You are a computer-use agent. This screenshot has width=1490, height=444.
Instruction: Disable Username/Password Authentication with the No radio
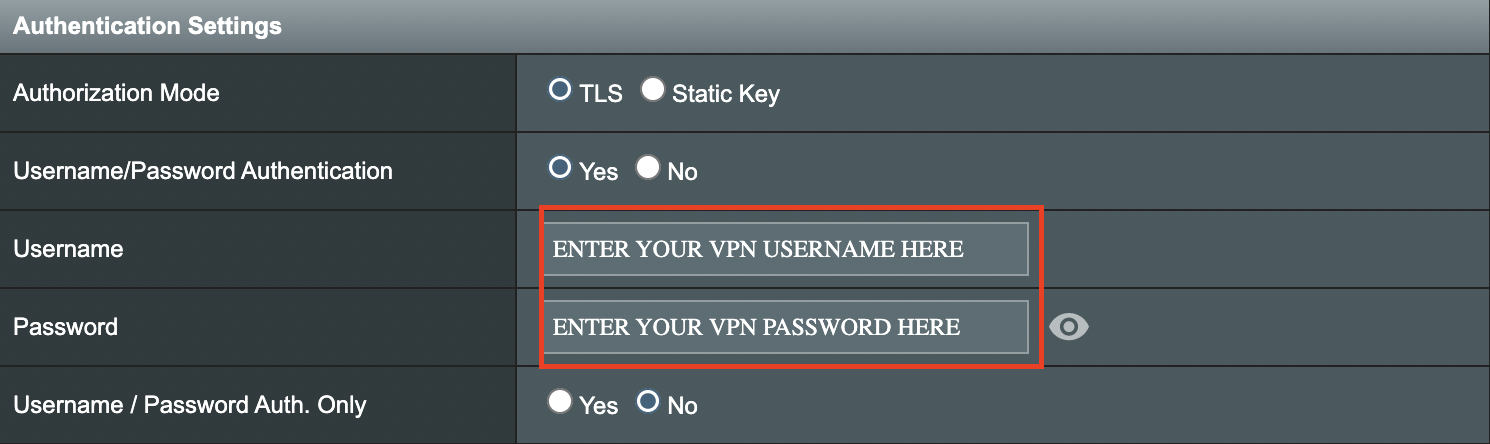pyautogui.click(x=648, y=167)
